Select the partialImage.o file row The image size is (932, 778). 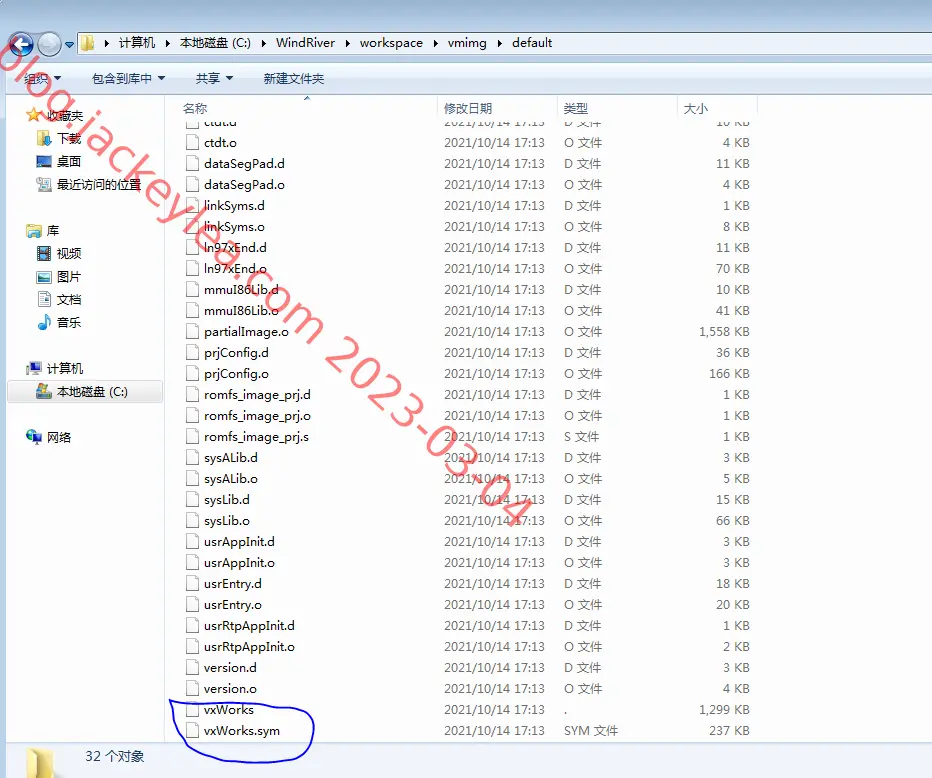[467, 332]
